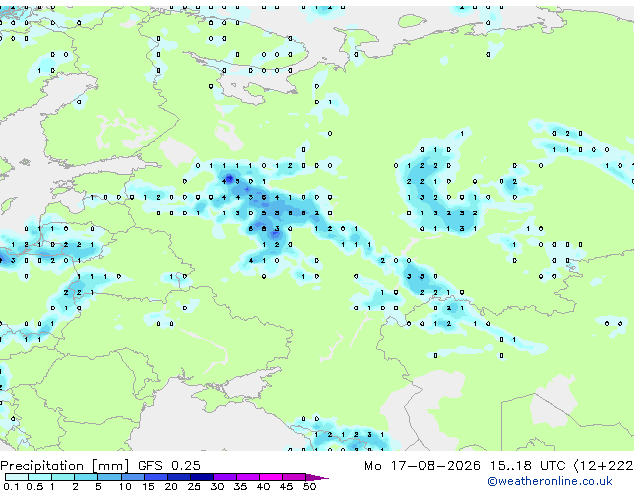Pick the 35–40 mm legend color swatch

[x=247, y=477]
